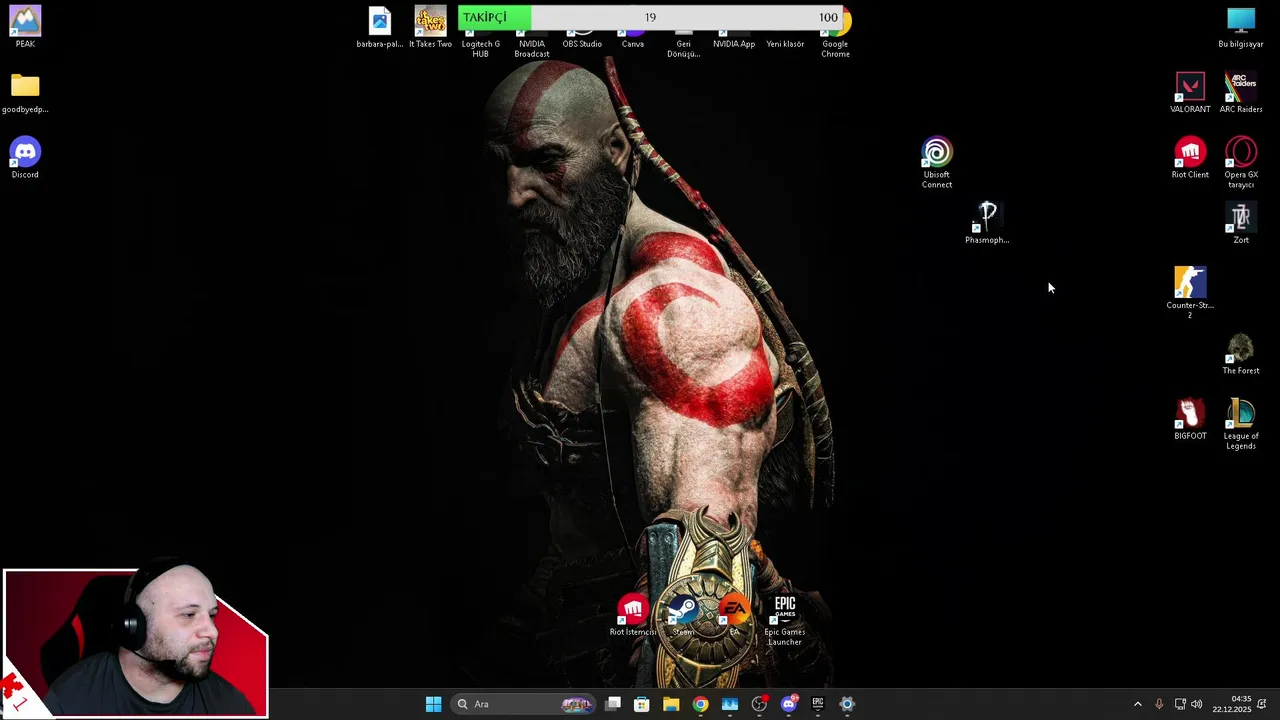Image resolution: width=1280 pixels, height=720 pixels.
Task: Select the Phasmophobia desktop shortcut
Action: coord(987,223)
